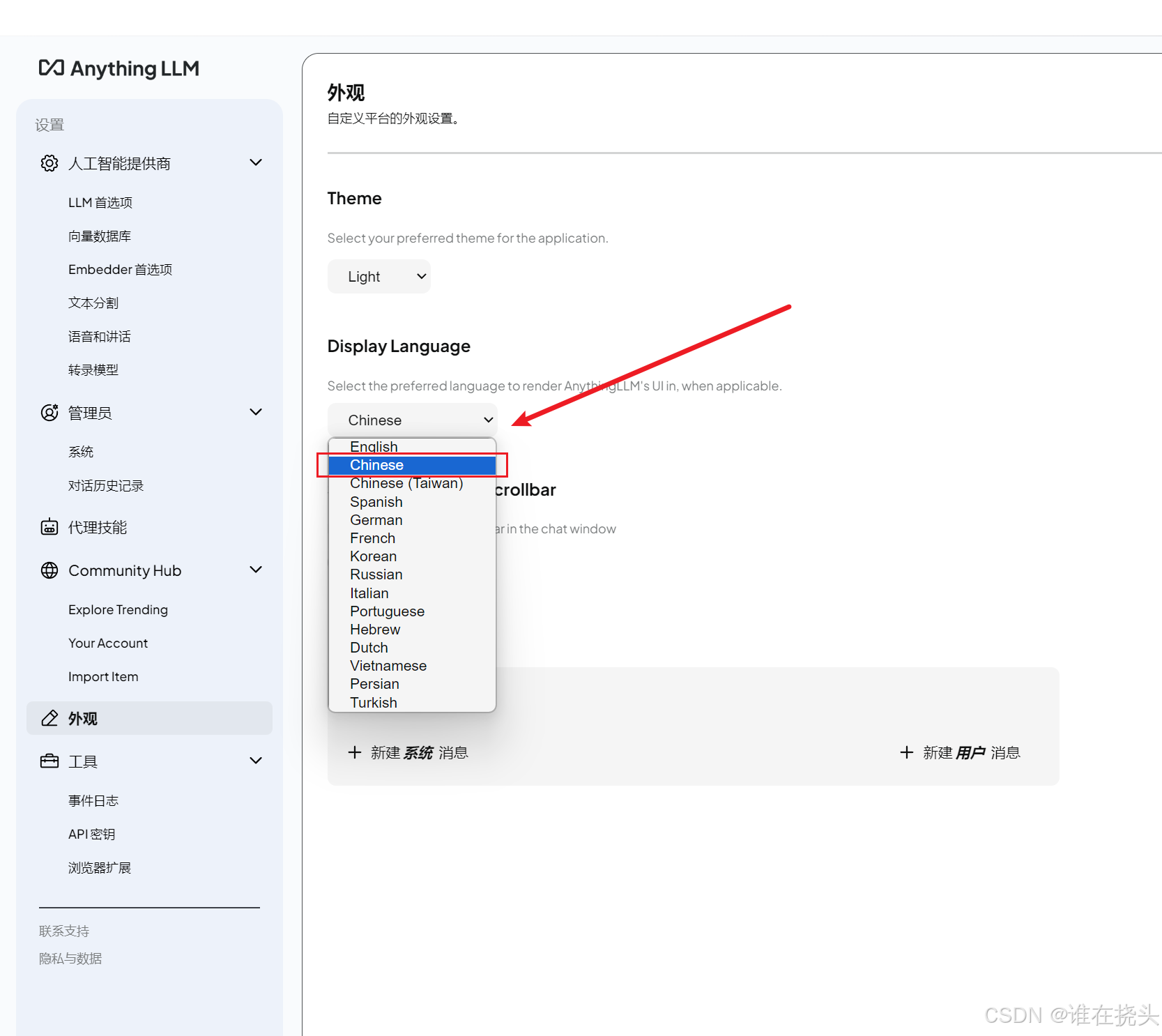Open 转录模型 settings
The width and height of the screenshot is (1162, 1036).
point(93,370)
